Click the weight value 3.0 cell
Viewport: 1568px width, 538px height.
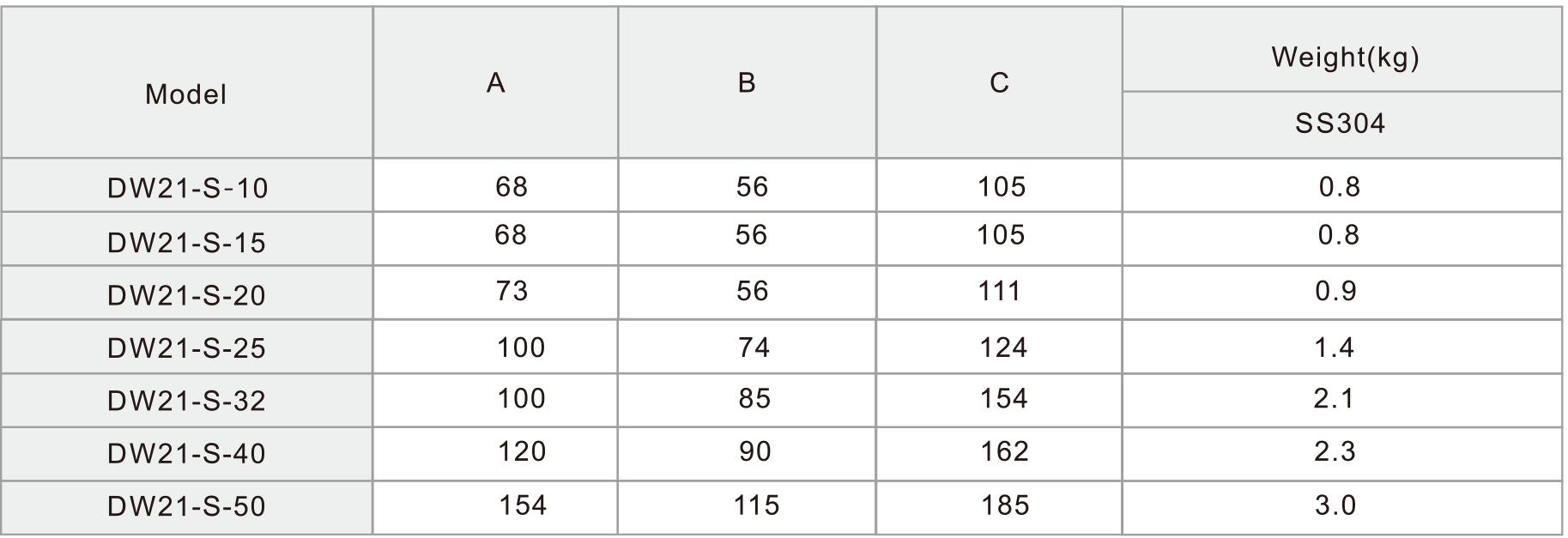point(1342,507)
